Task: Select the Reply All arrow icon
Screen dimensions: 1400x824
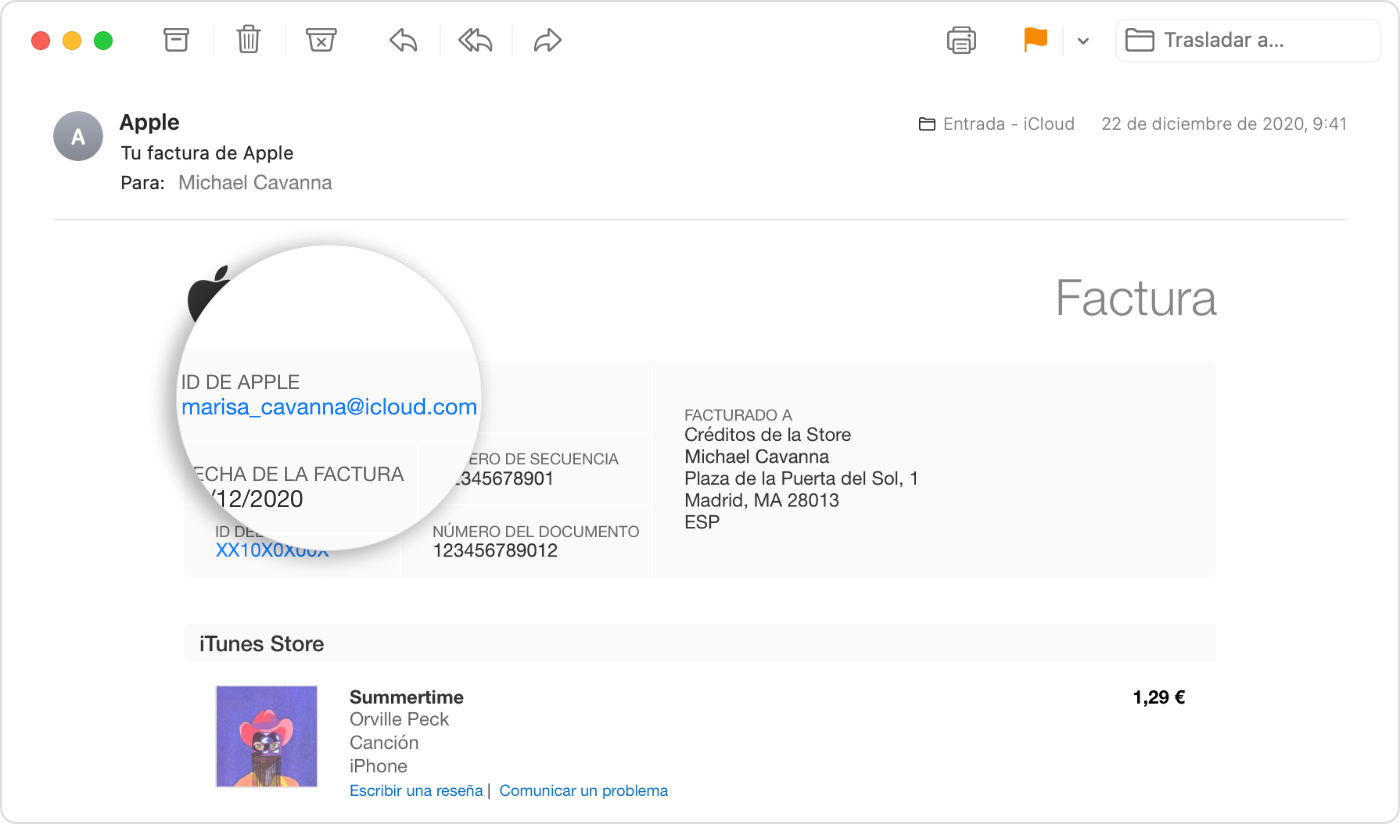Action: coord(474,40)
